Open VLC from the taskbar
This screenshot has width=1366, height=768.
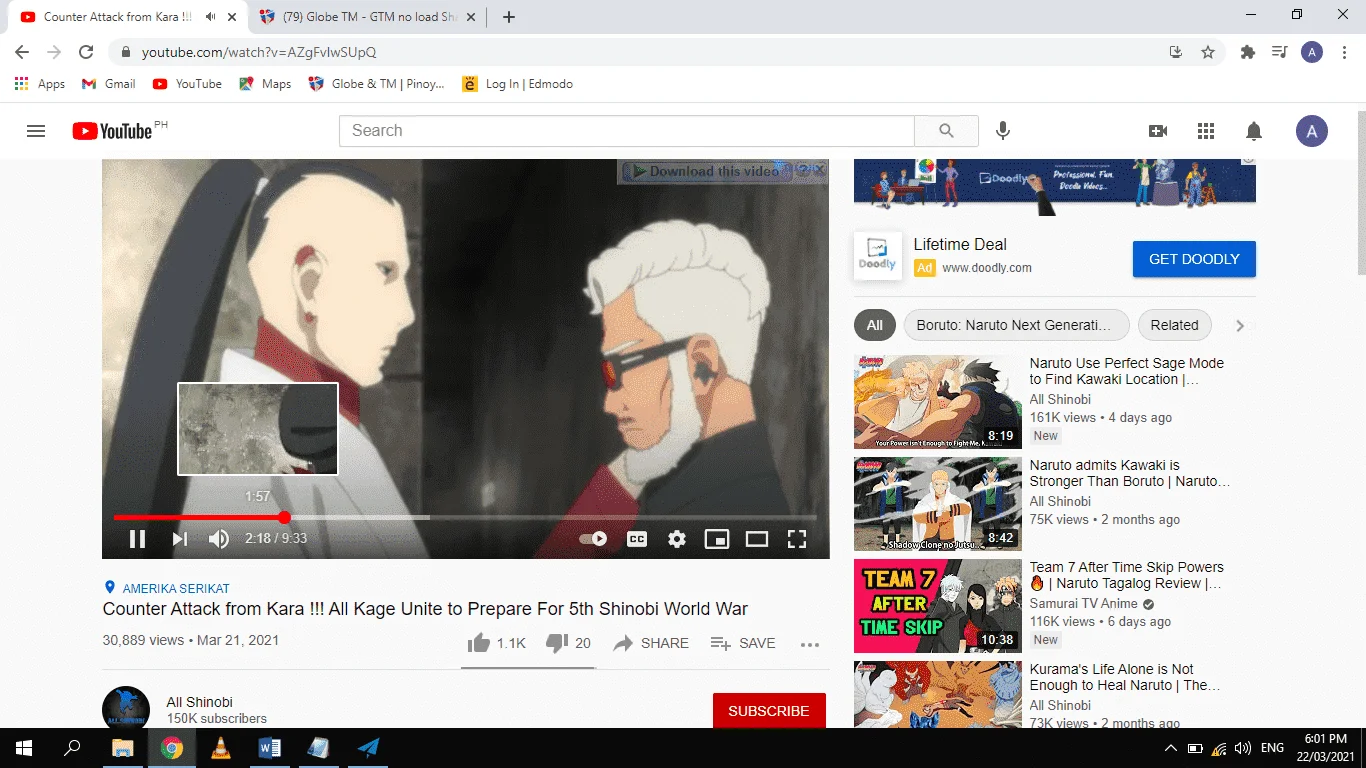pyautogui.click(x=221, y=748)
